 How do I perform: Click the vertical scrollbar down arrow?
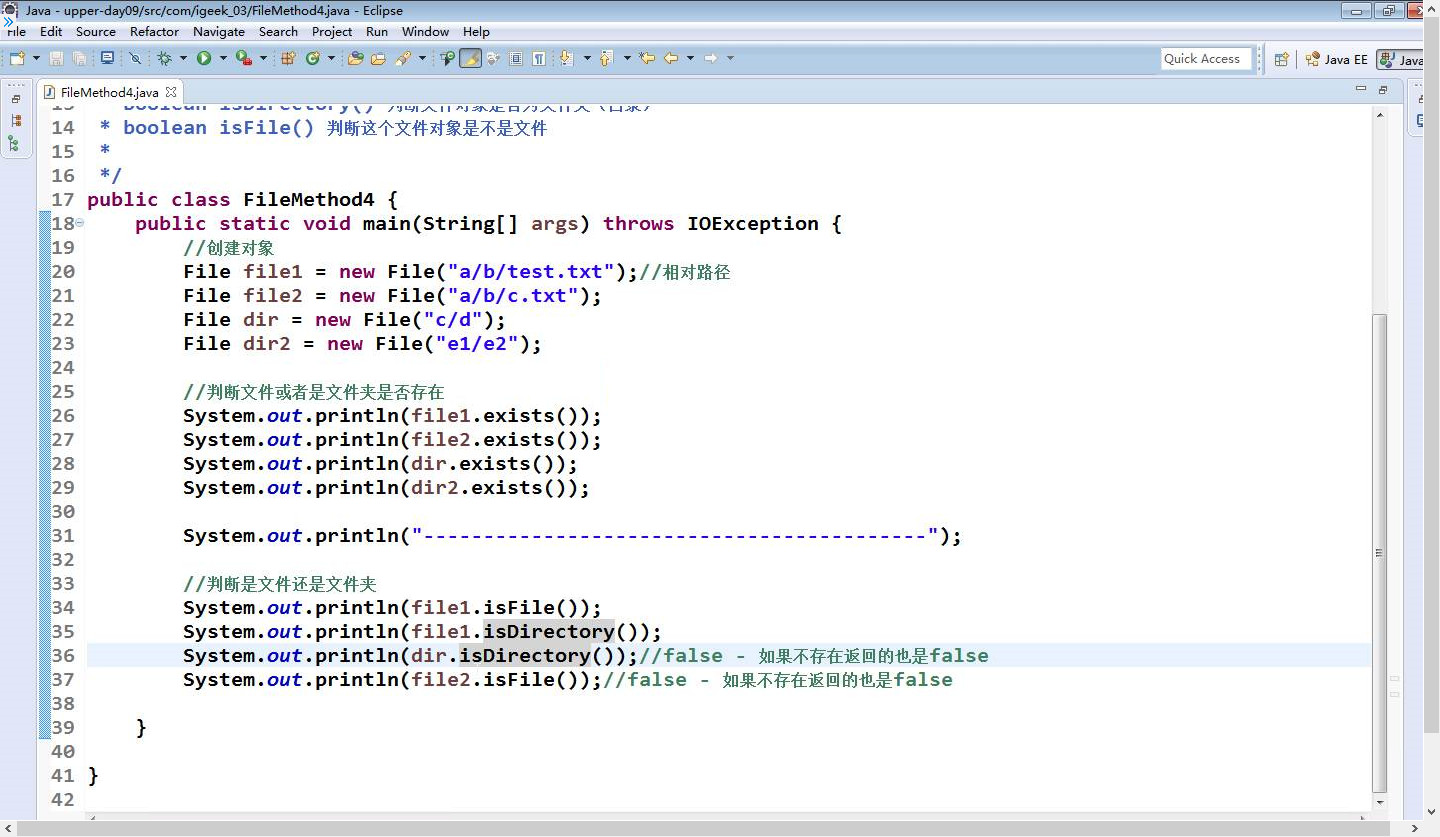pyautogui.click(x=1380, y=802)
